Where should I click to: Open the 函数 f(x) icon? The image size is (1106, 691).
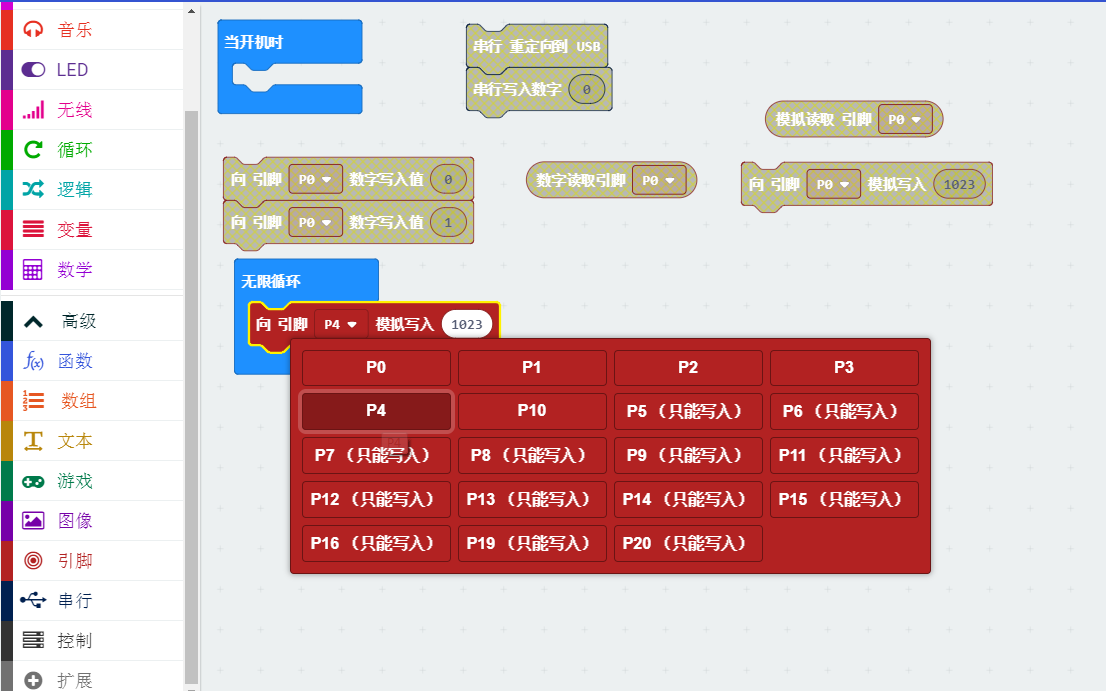(x=33, y=361)
